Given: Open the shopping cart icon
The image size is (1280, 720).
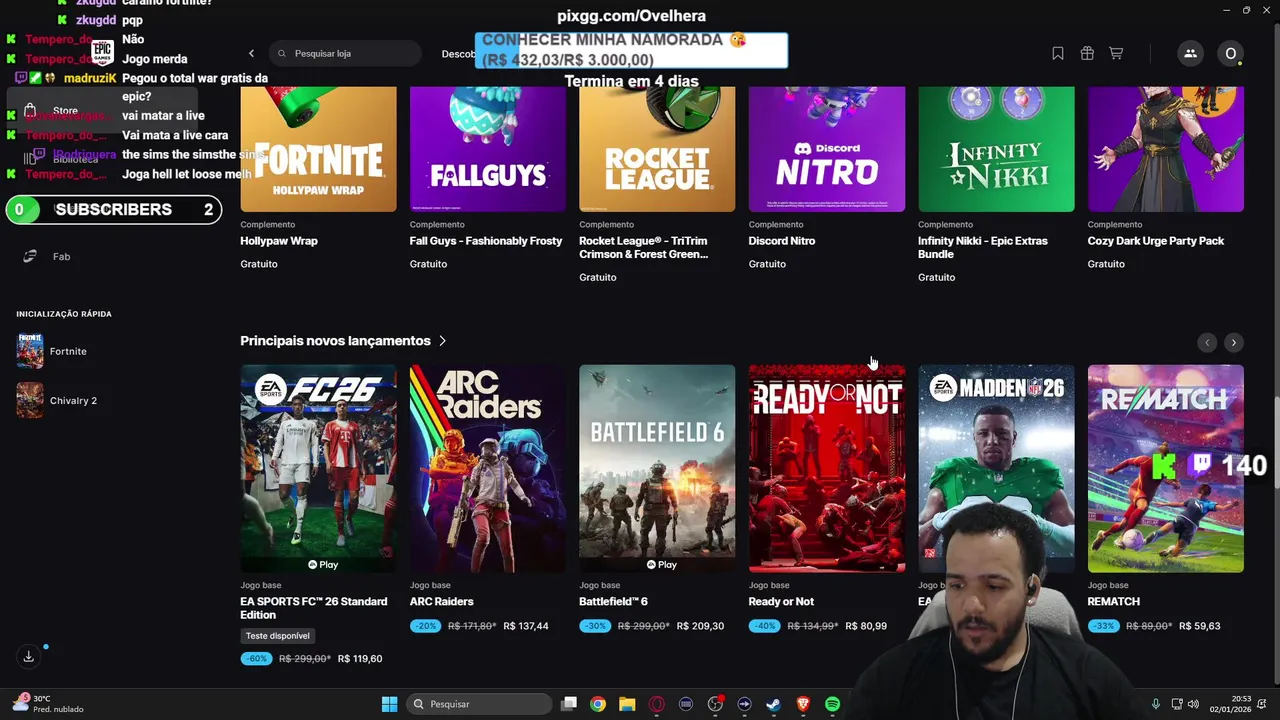Looking at the screenshot, I should [1116, 53].
